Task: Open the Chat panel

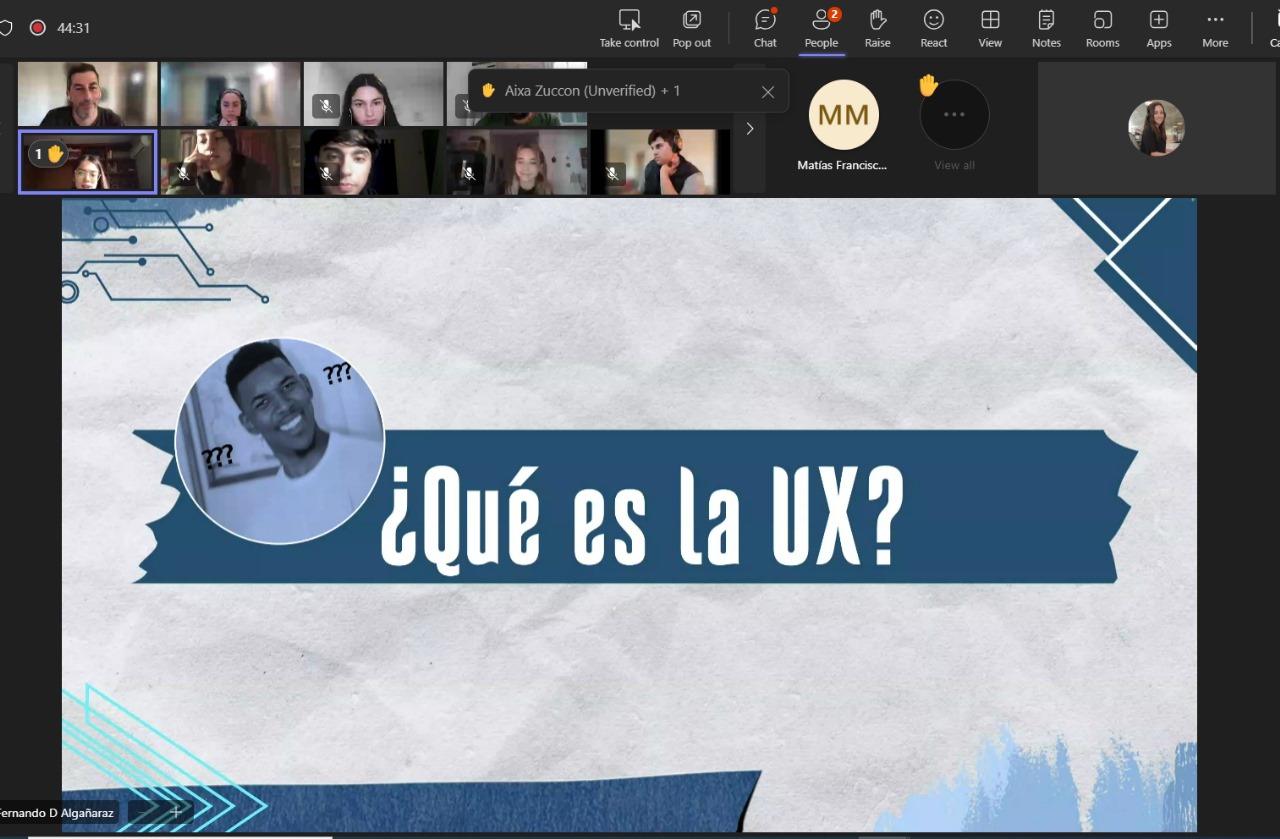Action: [765, 28]
